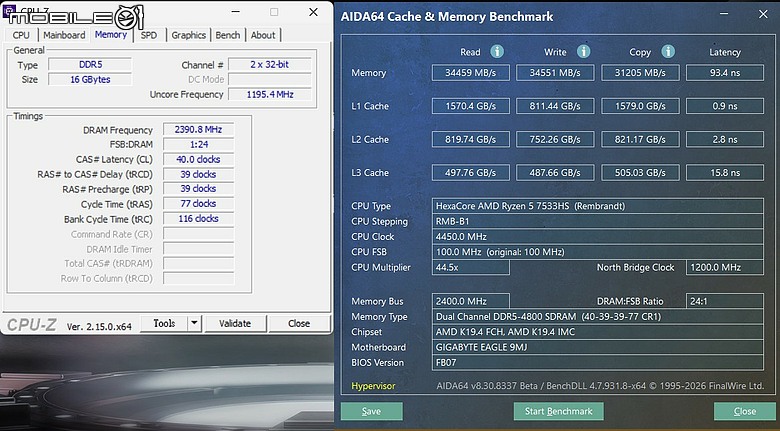The image size is (780, 431).
Task: Click the L1 Cache Write value 811.44 GB/s
Action: click(x=555, y=106)
